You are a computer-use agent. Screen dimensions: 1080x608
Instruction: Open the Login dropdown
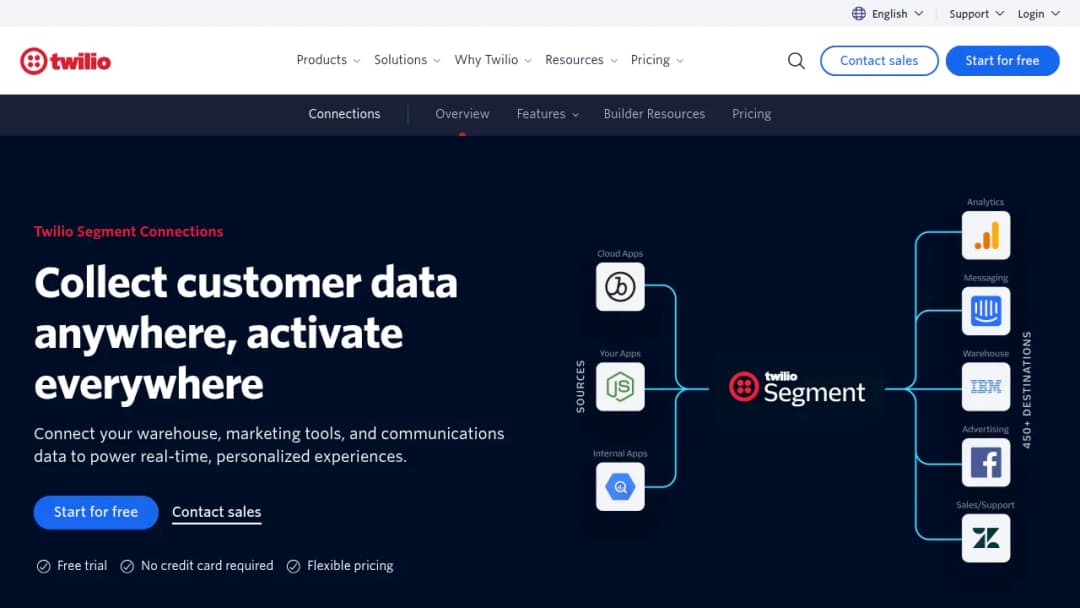point(1038,14)
